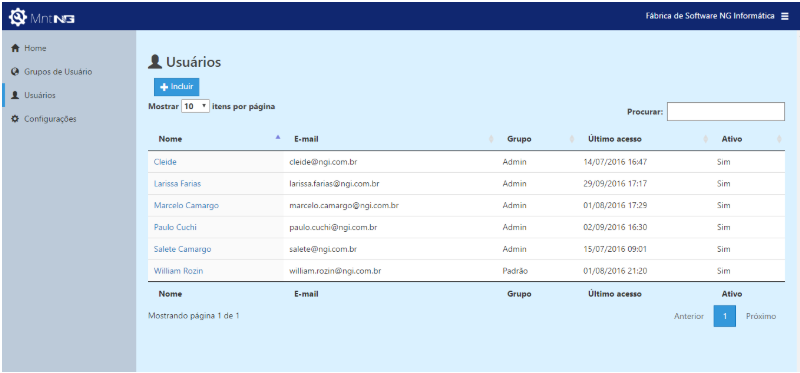Select page 1 in pagination

click(x=724, y=316)
